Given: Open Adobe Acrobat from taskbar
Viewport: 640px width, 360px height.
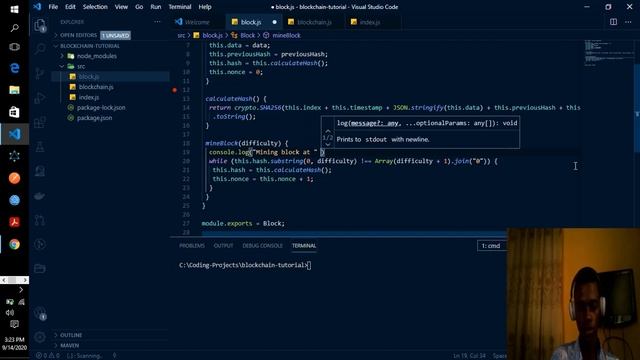Looking at the screenshot, I should coord(14,222).
